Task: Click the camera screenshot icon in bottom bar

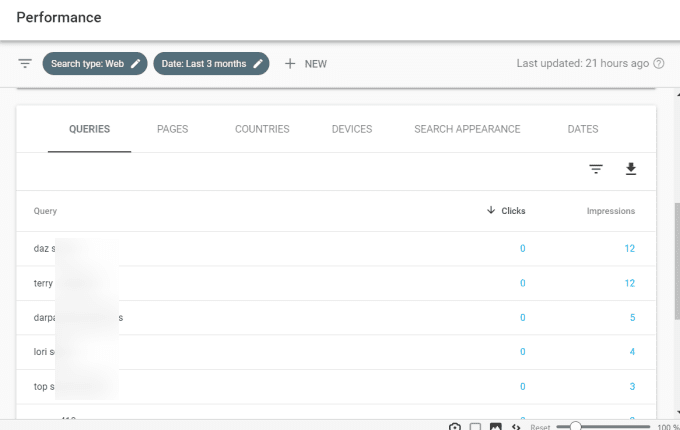Action: [456, 426]
